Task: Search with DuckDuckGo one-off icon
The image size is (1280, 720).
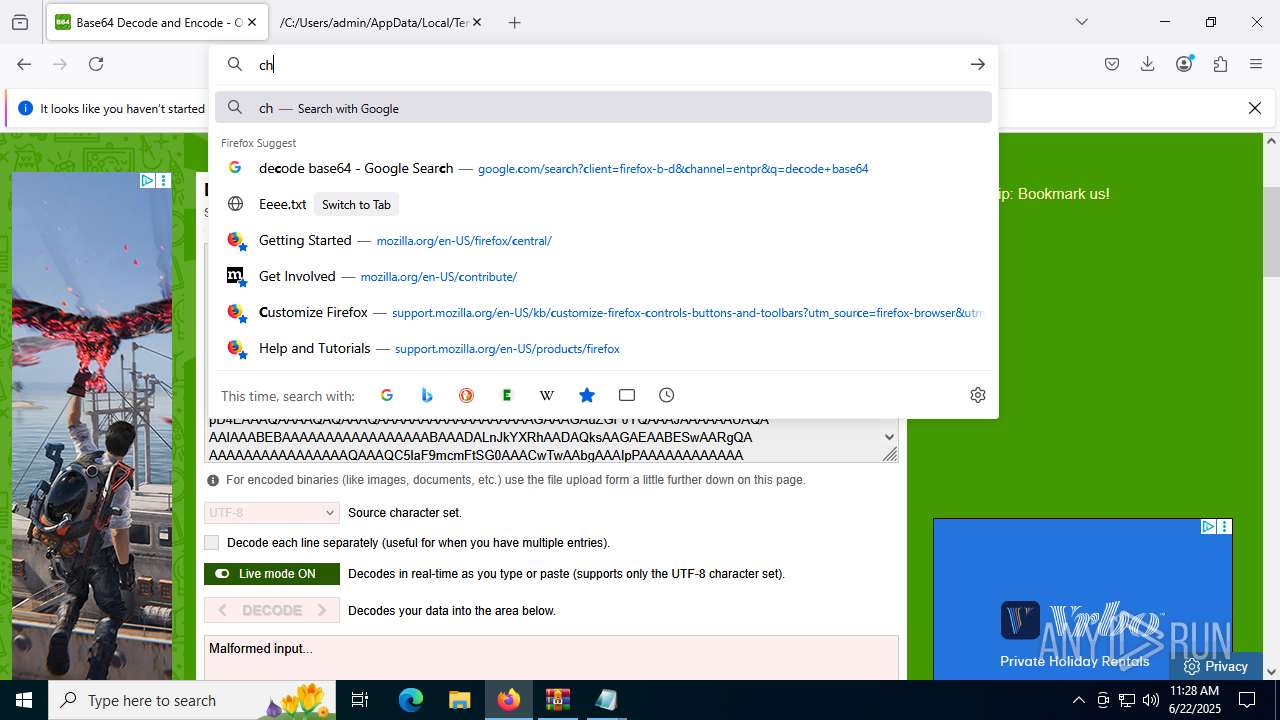Action: [466, 395]
